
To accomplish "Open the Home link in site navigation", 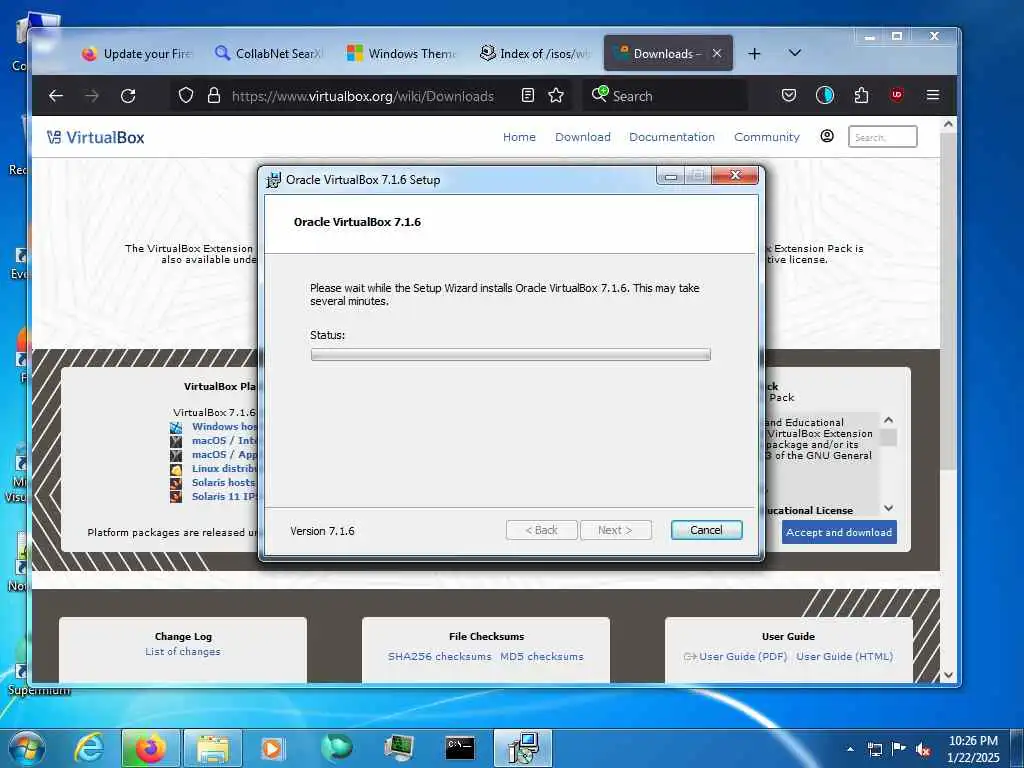I will coord(519,137).
